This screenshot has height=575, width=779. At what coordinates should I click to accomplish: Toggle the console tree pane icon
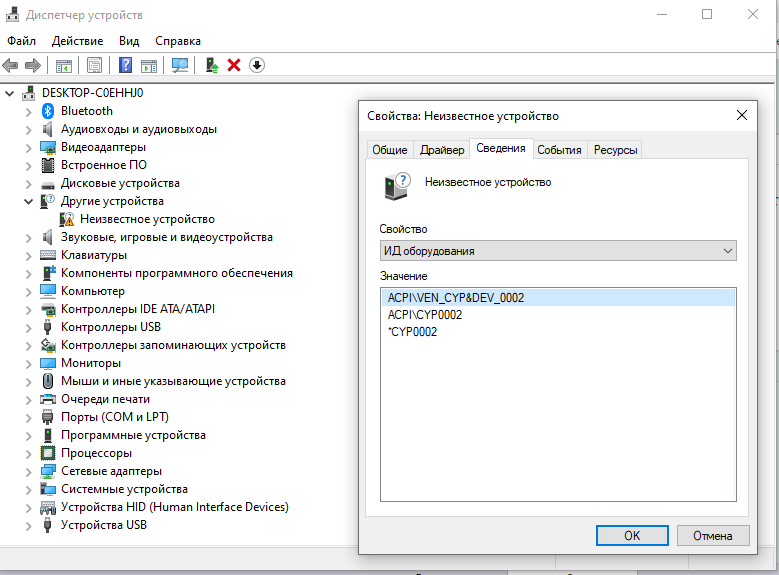tap(64, 65)
